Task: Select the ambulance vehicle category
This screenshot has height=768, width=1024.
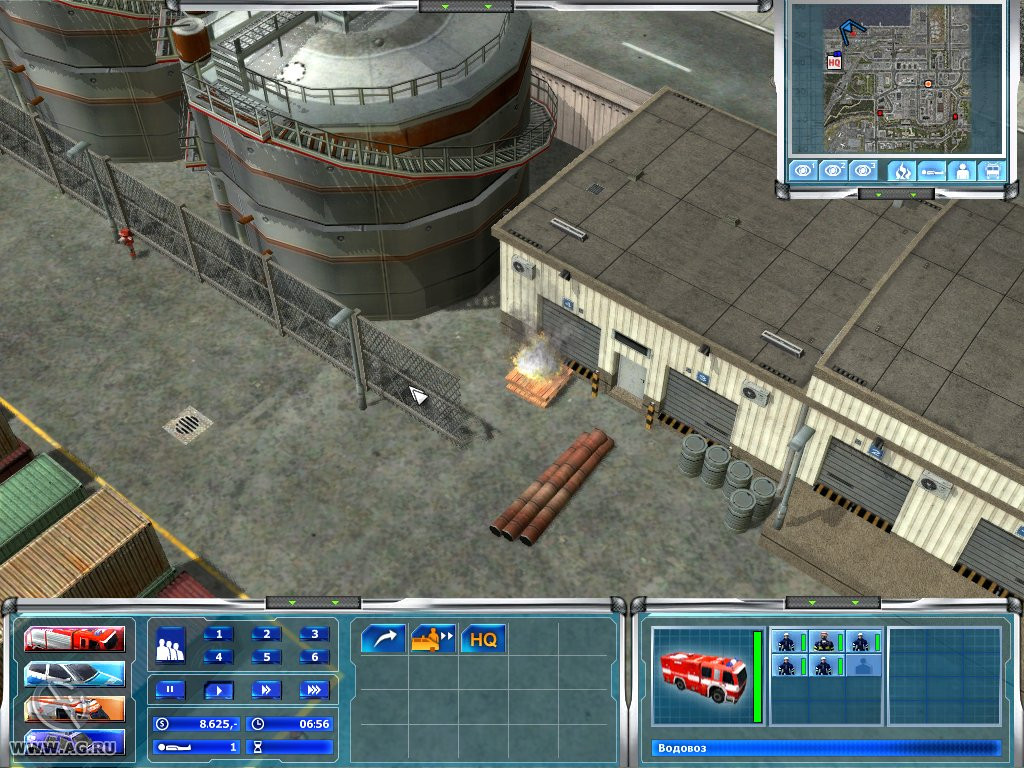Action: (x=74, y=708)
